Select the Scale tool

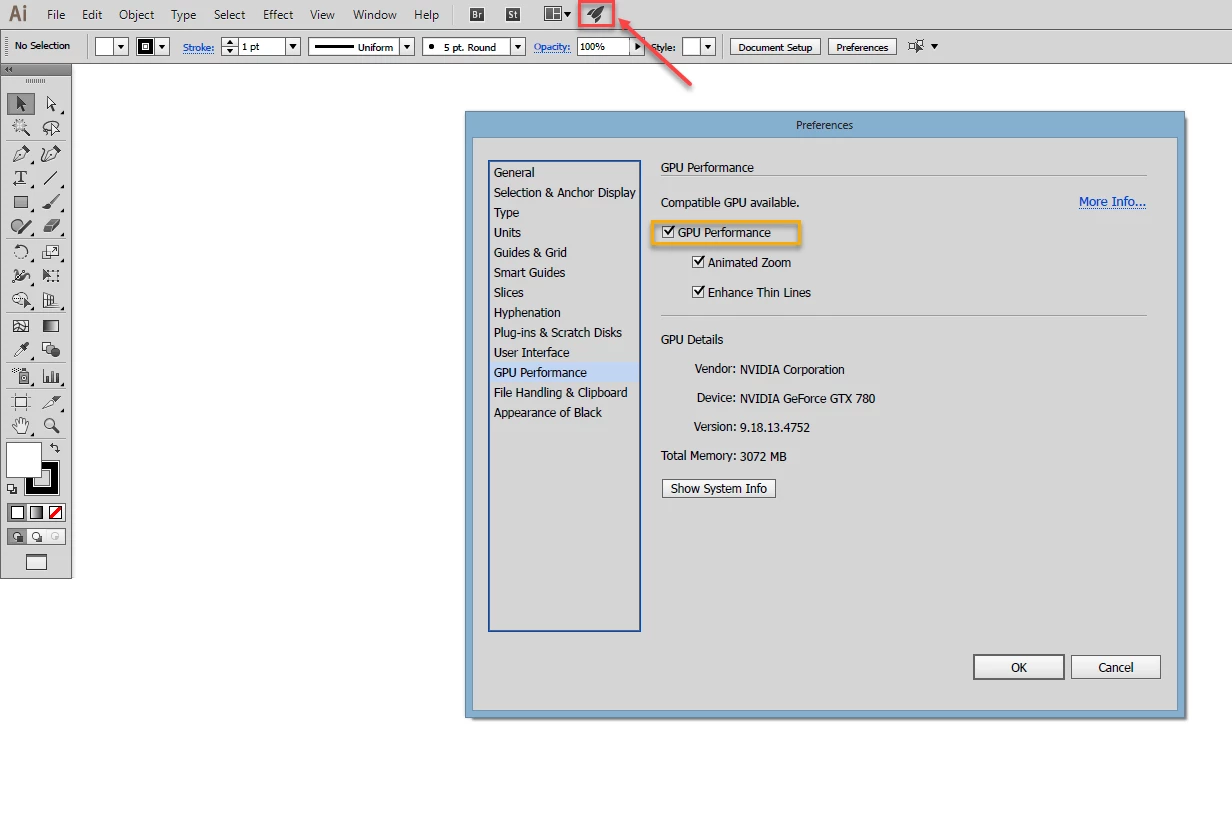click(x=51, y=253)
